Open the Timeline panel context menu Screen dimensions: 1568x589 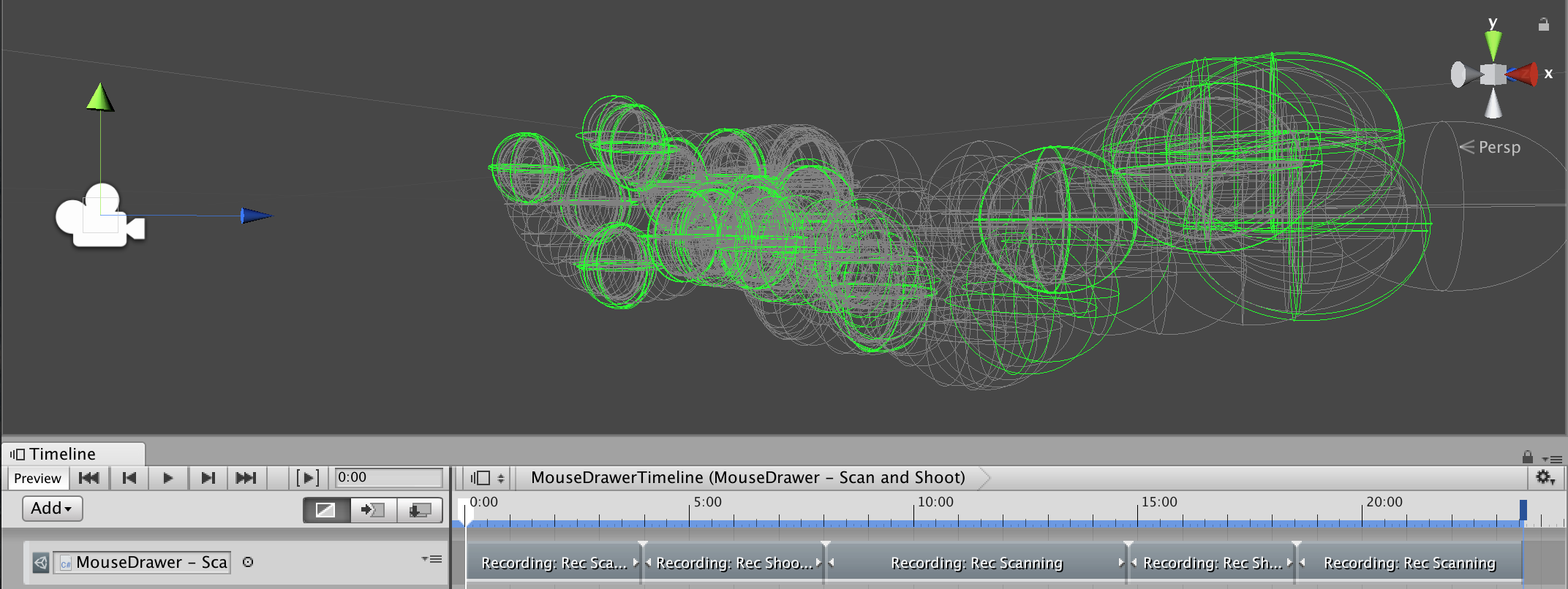point(1552,459)
